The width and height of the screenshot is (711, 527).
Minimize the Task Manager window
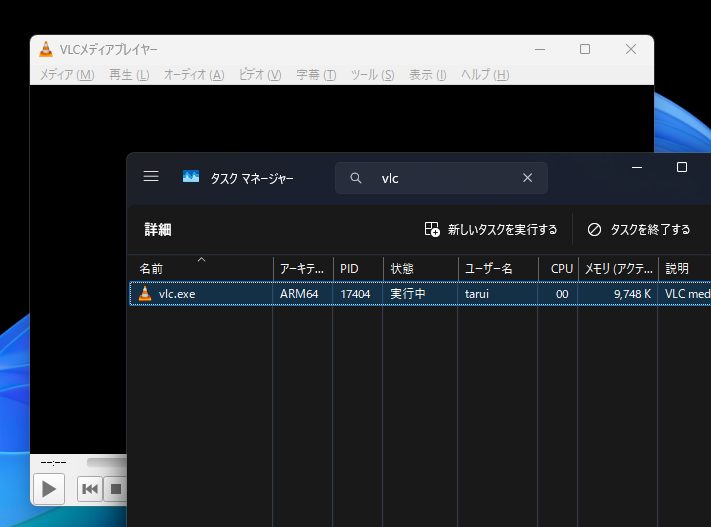pos(637,167)
